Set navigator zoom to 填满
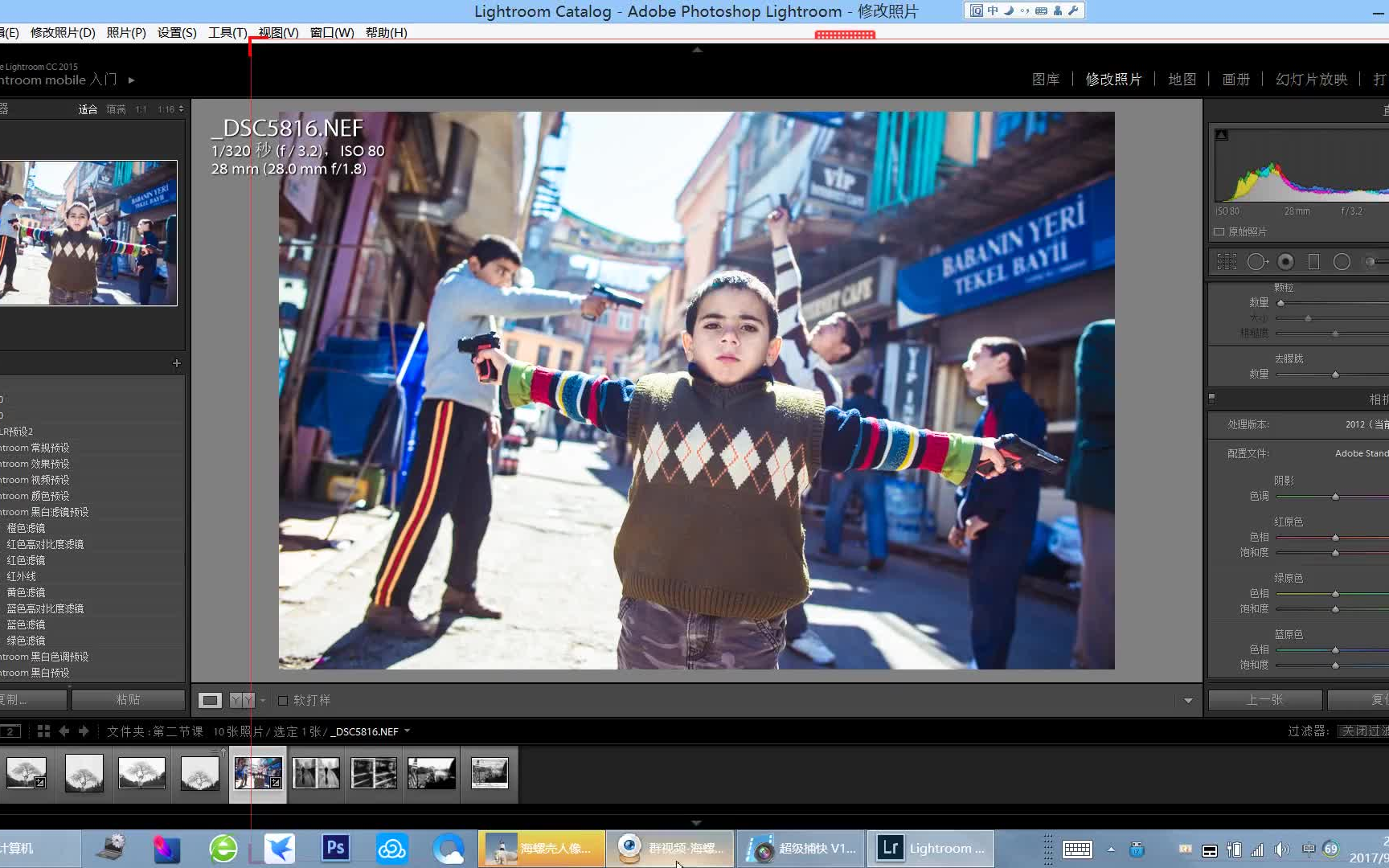 pos(116,109)
